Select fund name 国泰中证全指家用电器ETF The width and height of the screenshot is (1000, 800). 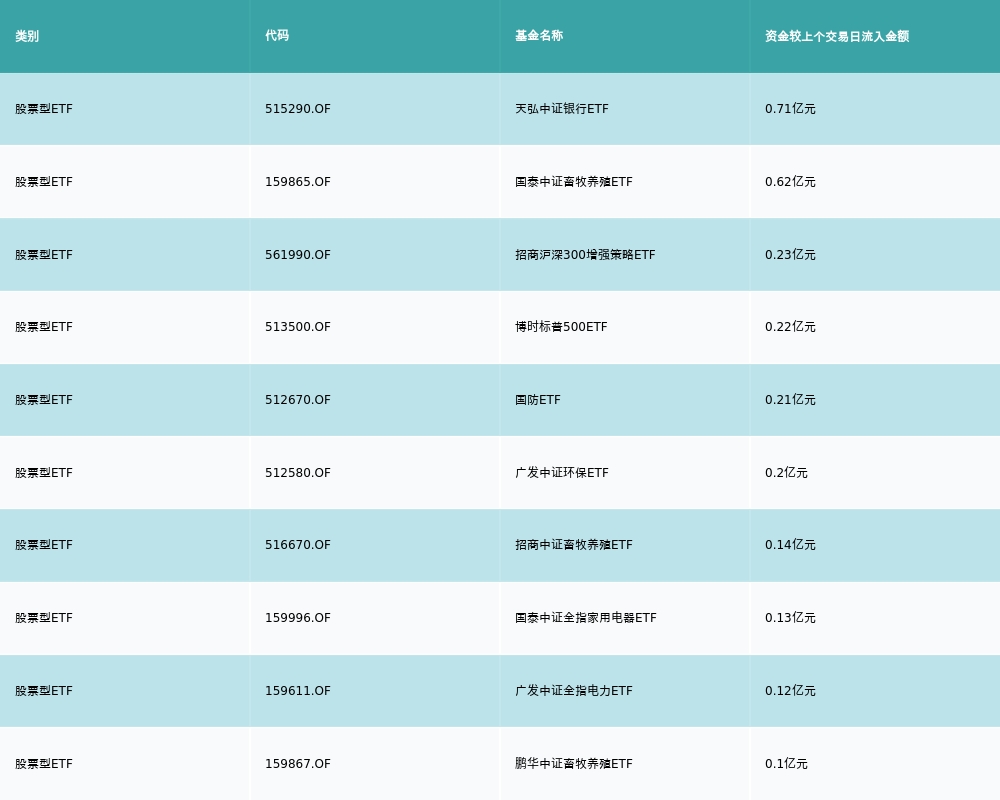(586, 618)
